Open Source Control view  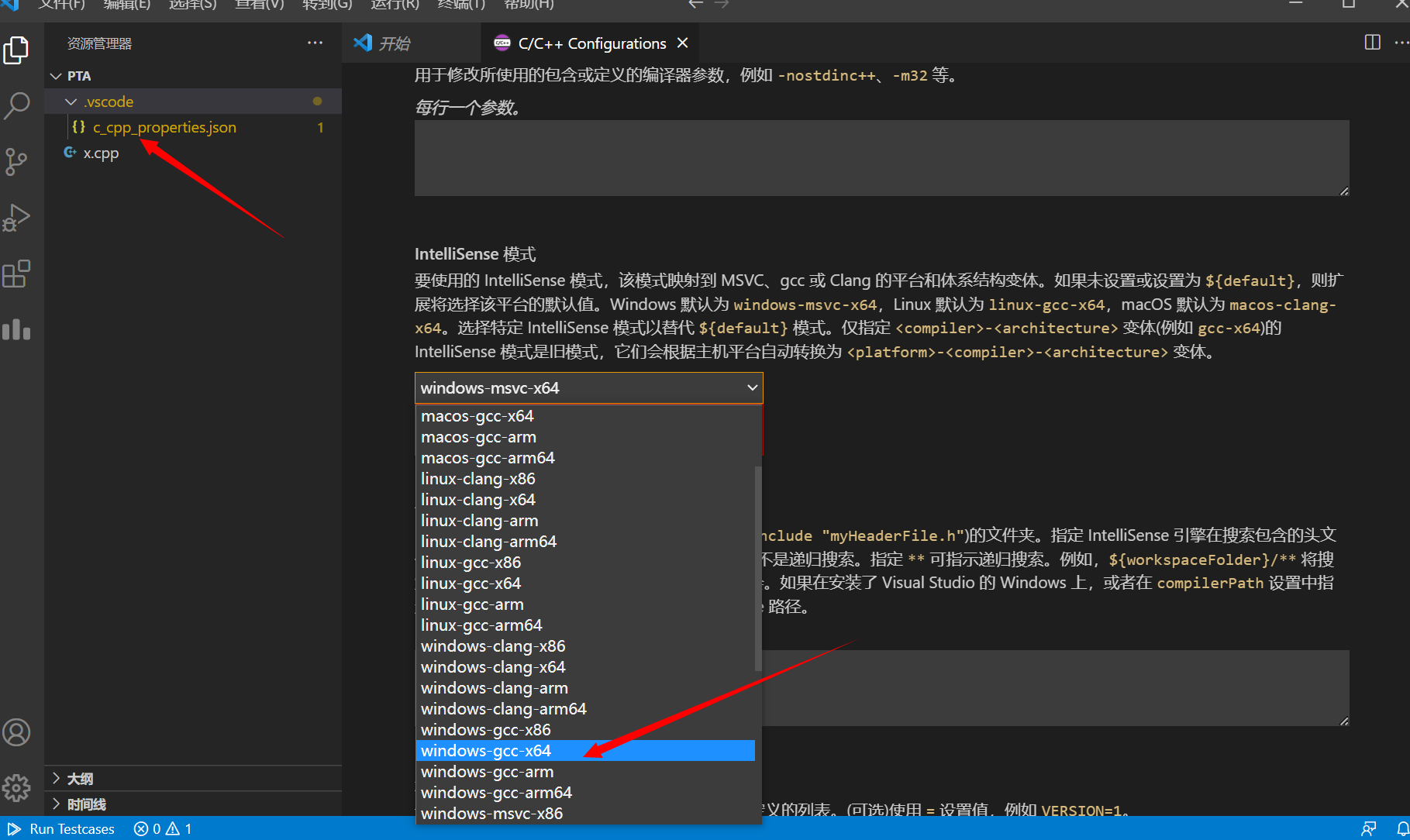click(x=16, y=161)
